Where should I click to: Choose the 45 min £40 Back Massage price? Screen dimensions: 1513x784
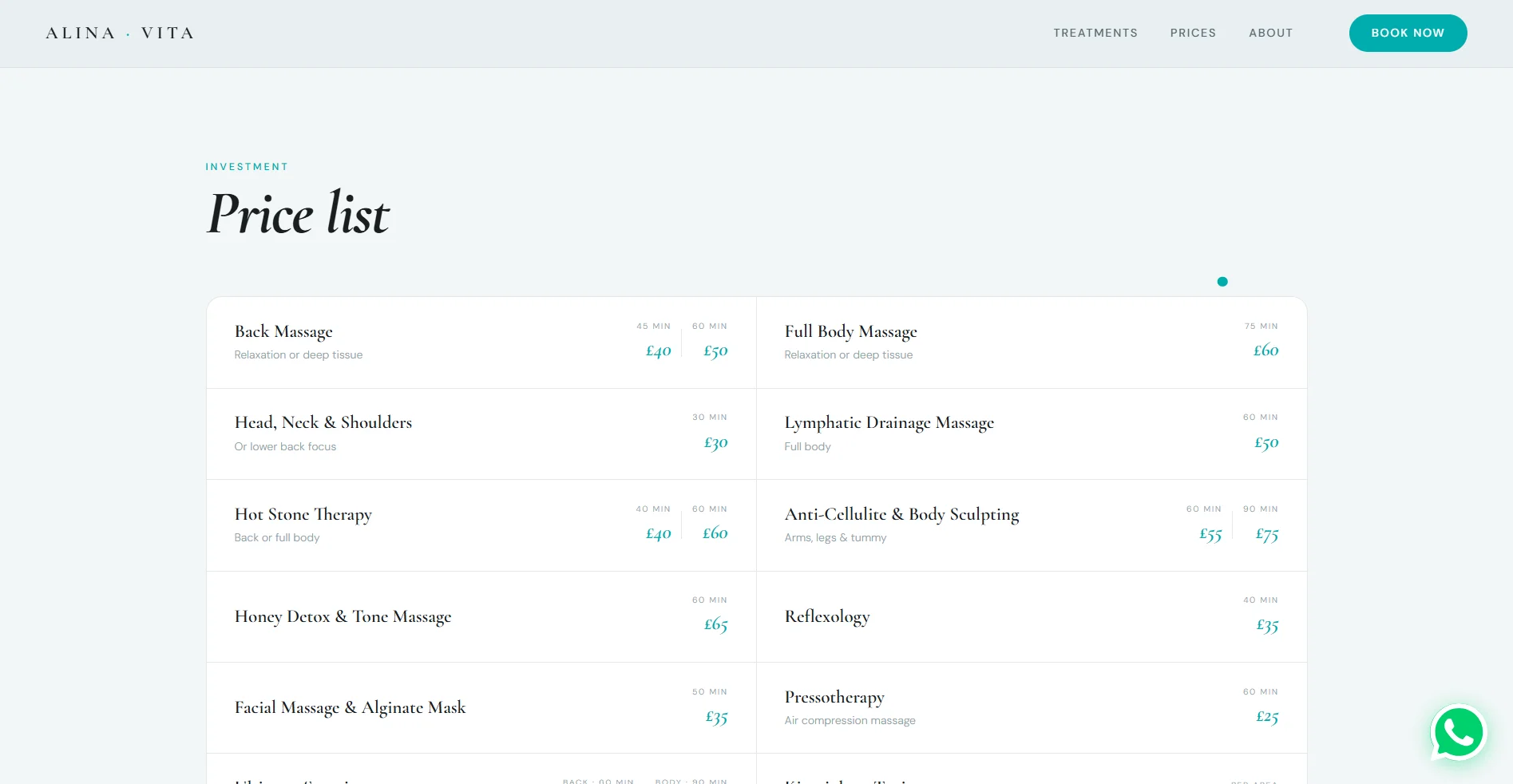658,350
